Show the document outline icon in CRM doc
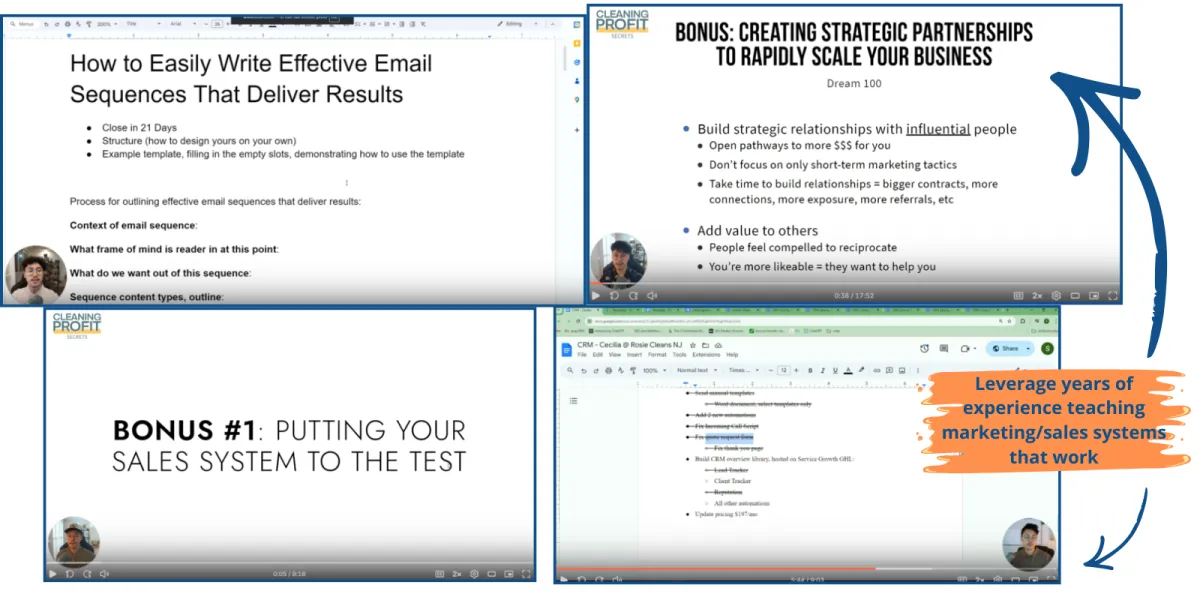Screen dimensions: 1200x600 (573, 400)
